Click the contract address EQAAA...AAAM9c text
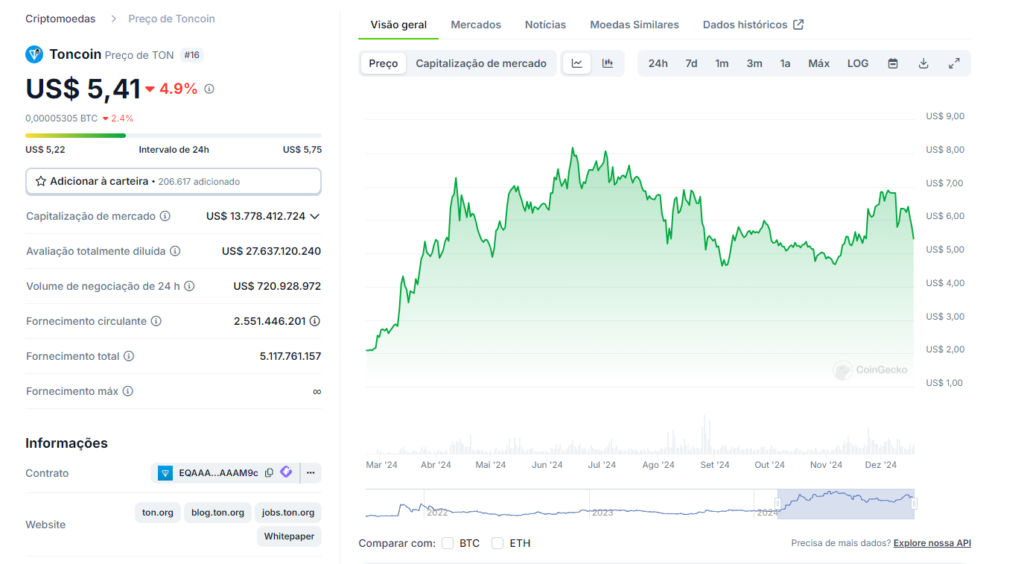This screenshot has width=1024, height=564. point(218,473)
